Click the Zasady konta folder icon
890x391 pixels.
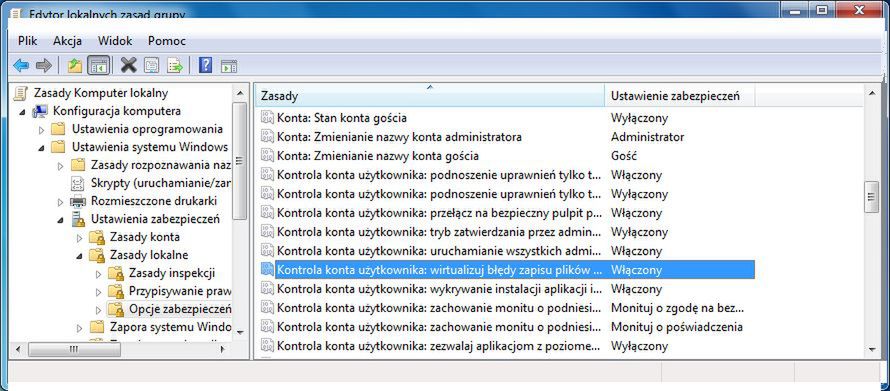click(x=97, y=237)
